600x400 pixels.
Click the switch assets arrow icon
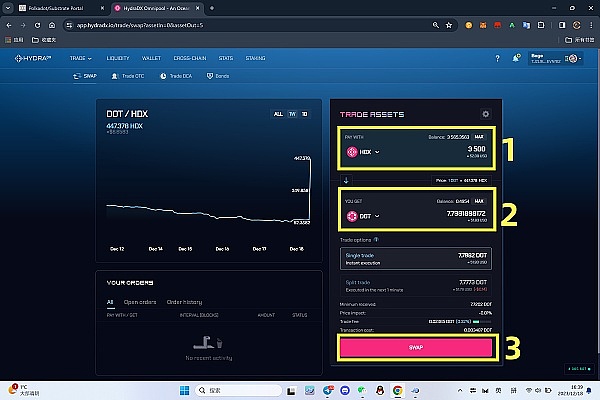tap(346, 180)
